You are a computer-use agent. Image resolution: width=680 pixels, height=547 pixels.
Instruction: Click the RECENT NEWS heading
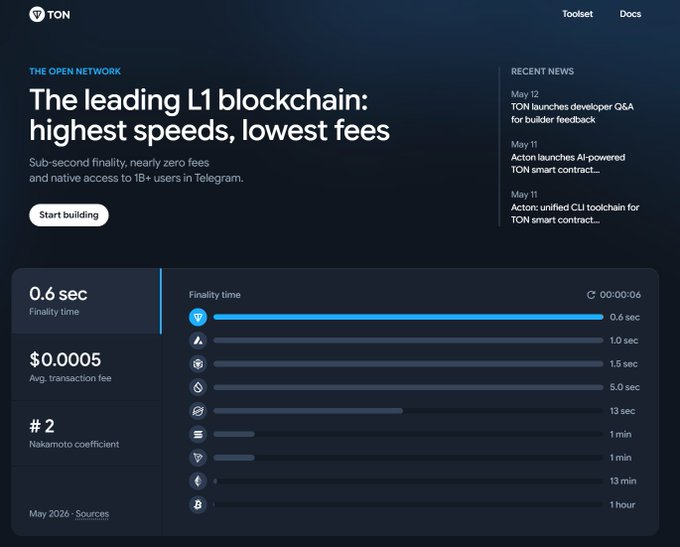pyautogui.click(x=542, y=72)
